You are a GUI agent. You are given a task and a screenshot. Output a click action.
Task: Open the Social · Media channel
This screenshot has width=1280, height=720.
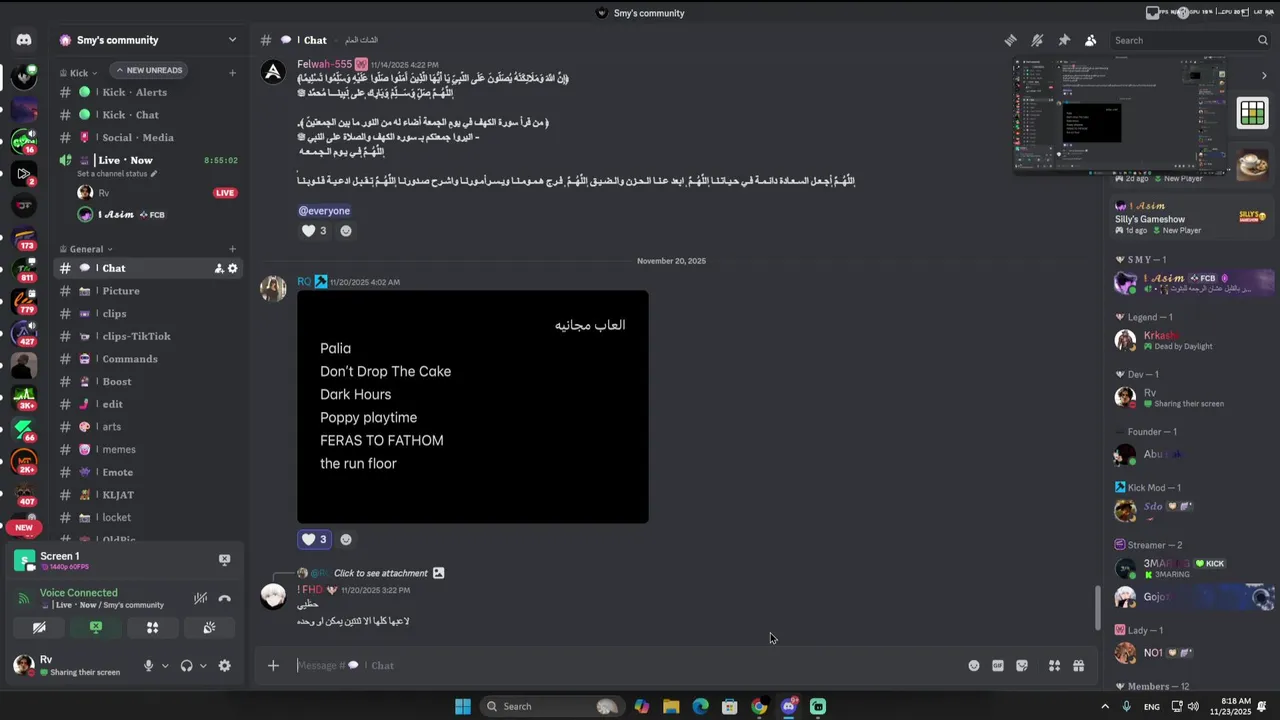[x=148, y=137]
